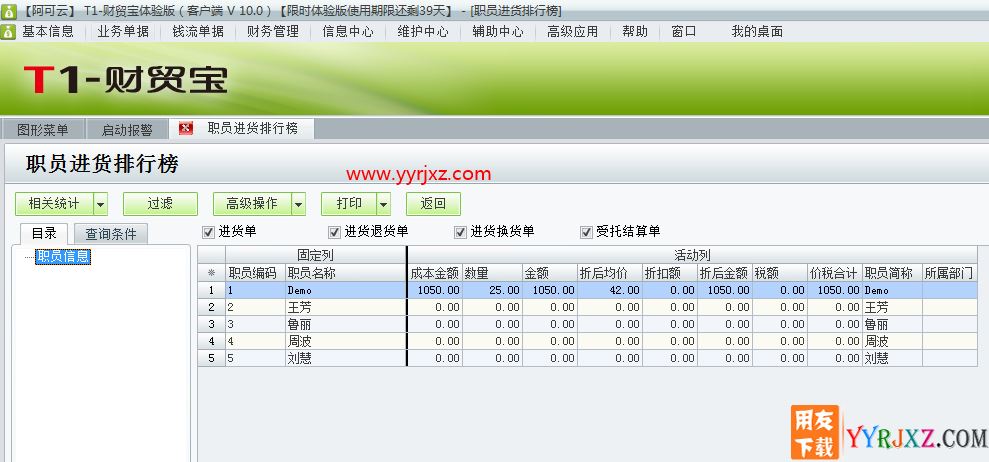
Task: Open the 高级操作 dropdown arrow
Action: (299, 204)
